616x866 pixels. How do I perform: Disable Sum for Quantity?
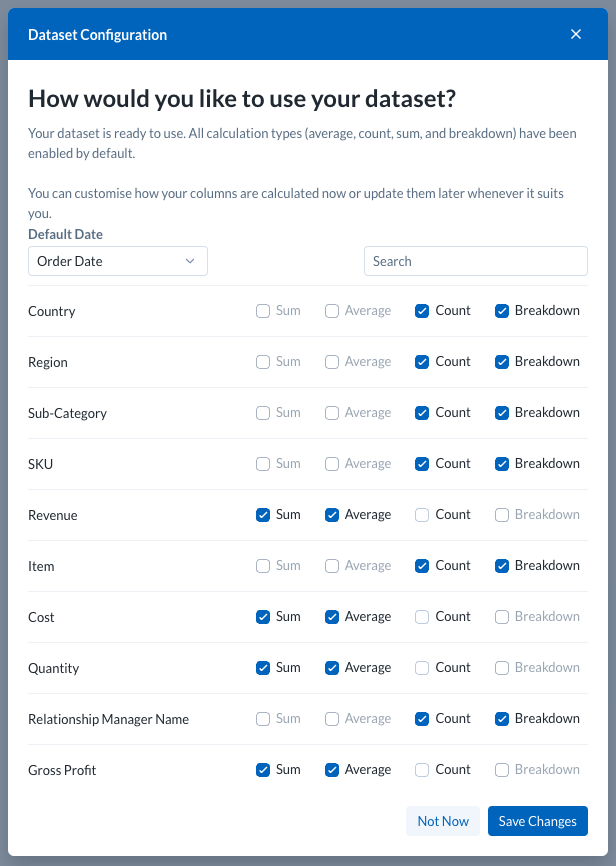pyautogui.click(x=262, y=667)
